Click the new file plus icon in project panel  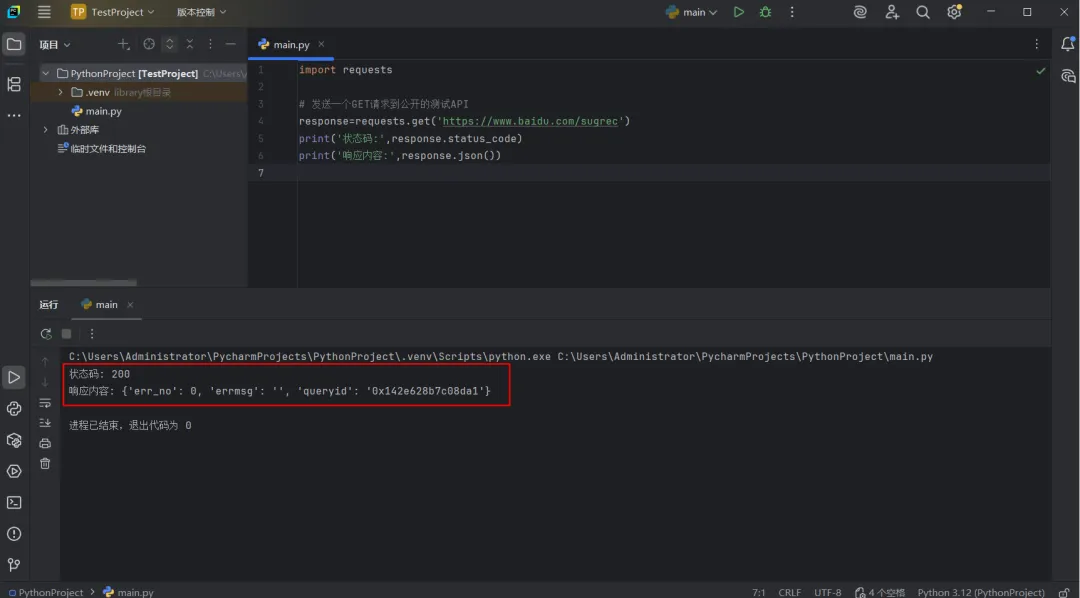pos(123,44)
